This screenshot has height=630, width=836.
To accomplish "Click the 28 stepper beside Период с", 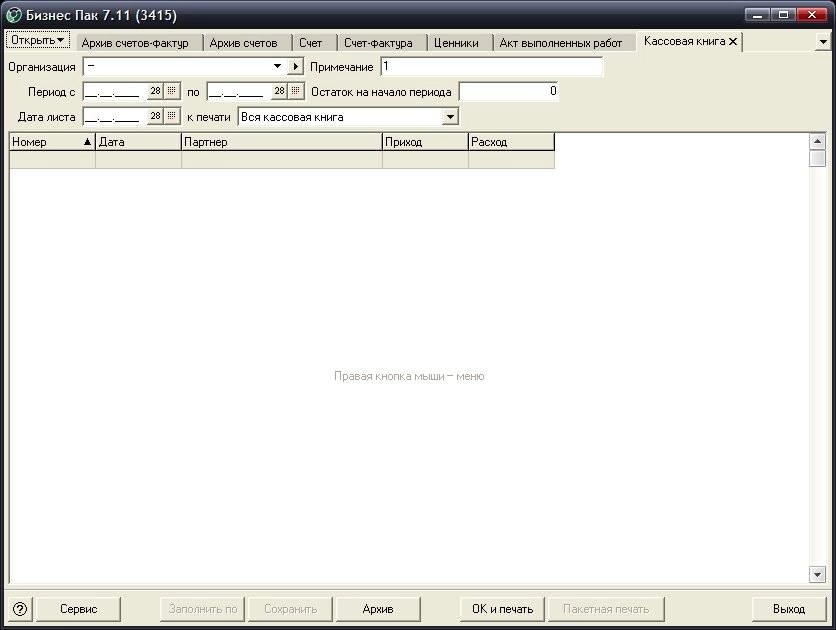I will (155, 91).
